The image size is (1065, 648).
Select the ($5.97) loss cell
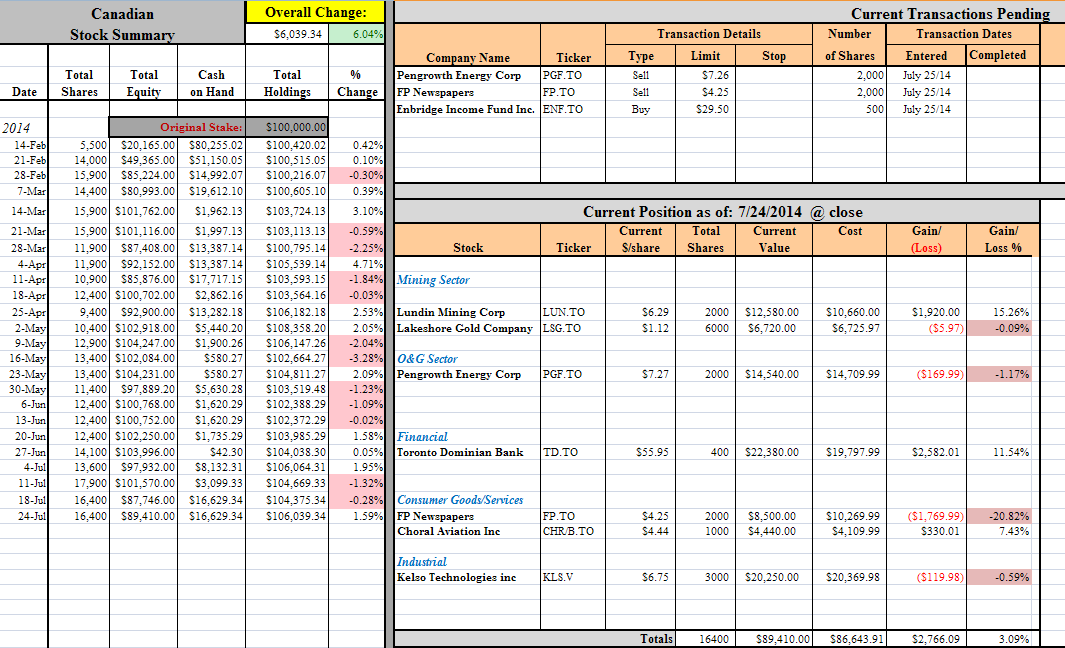(926, 328)
